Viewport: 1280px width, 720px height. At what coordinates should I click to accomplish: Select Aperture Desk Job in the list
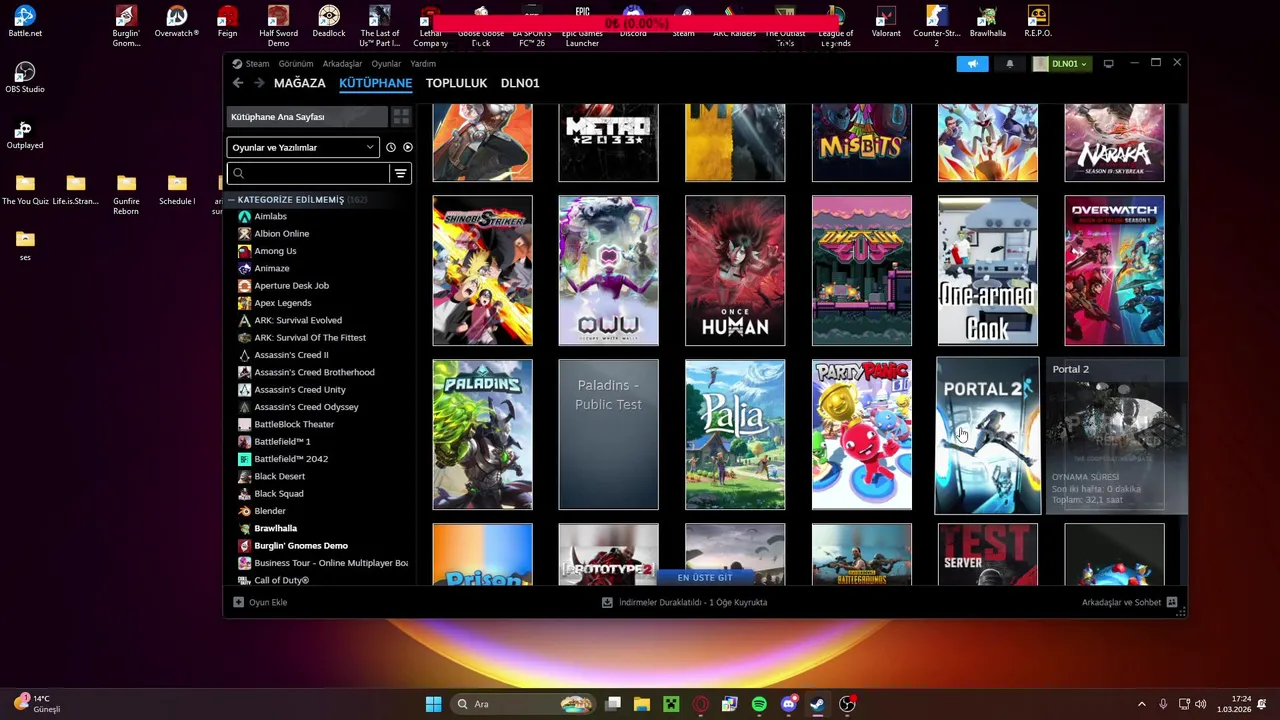click(291, 286)
